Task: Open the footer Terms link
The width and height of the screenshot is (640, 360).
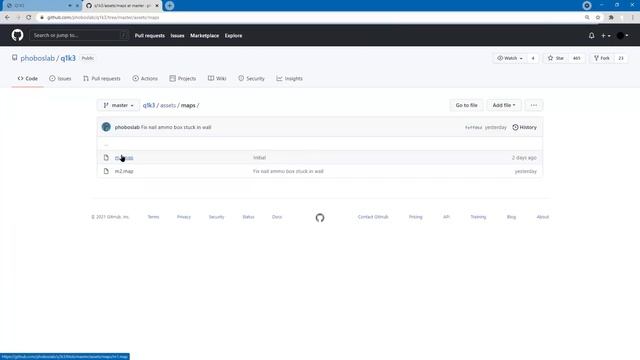Action: (153, 217)
